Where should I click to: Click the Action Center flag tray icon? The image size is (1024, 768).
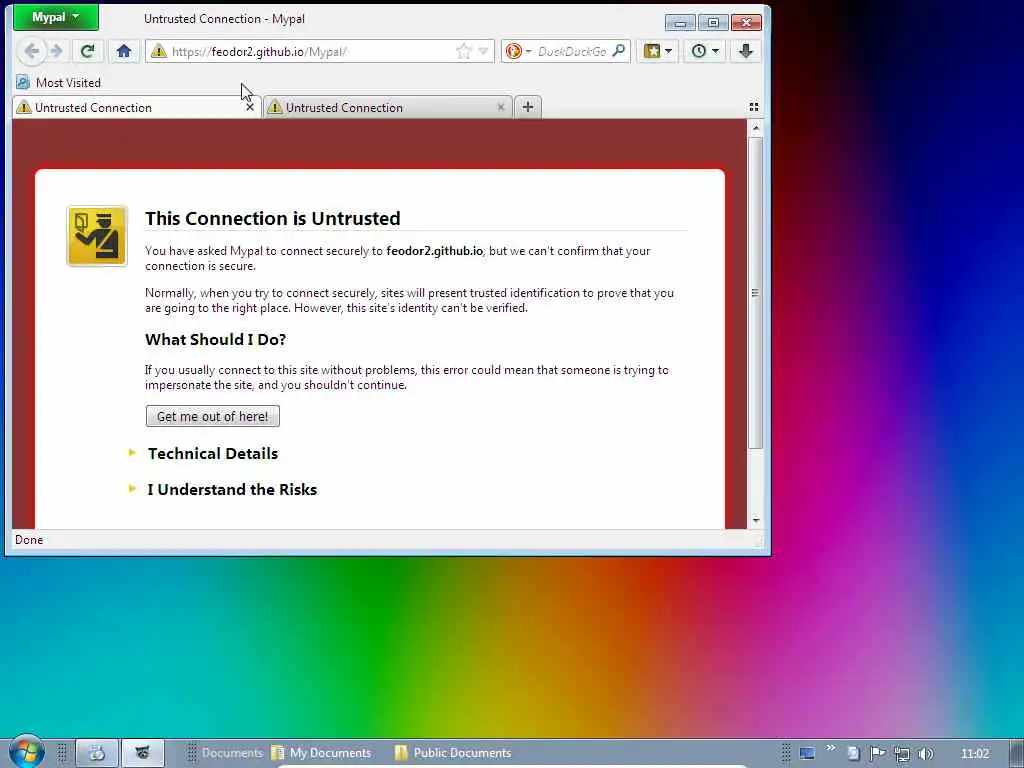point(877,754)
